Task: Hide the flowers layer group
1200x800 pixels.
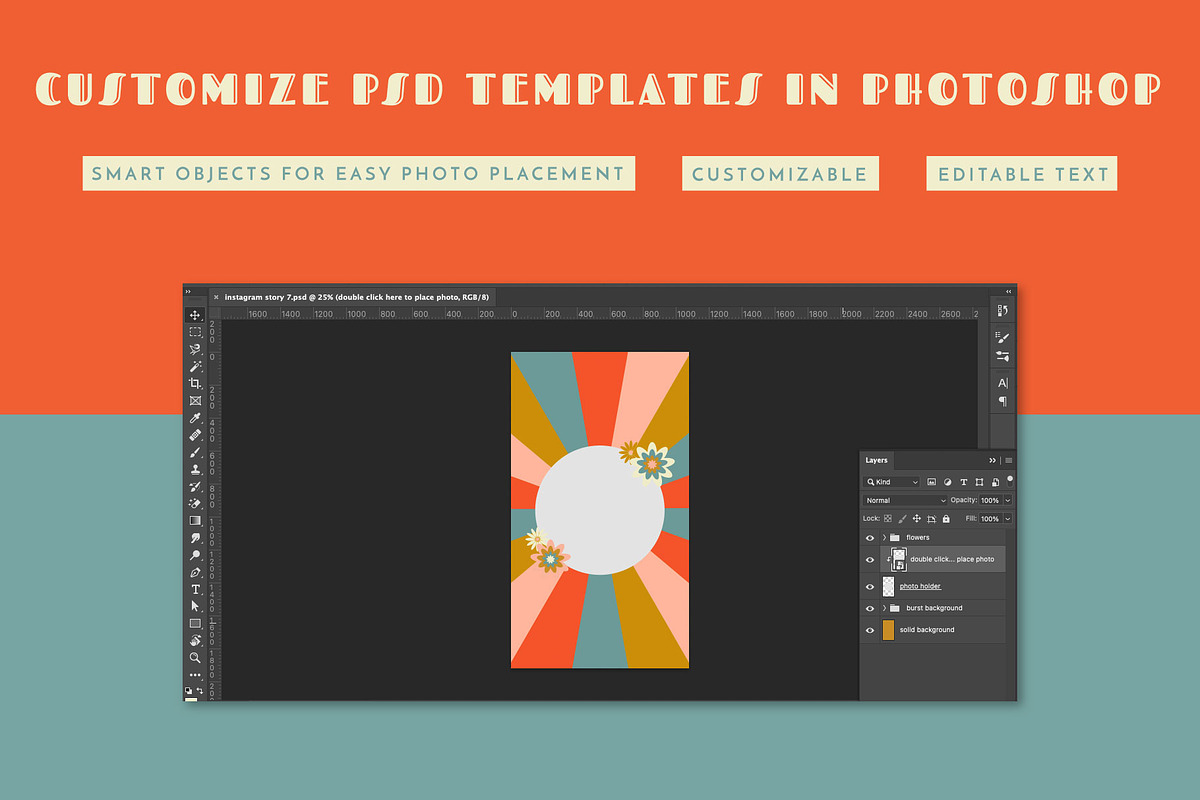Action: click(x=870, y=537)
